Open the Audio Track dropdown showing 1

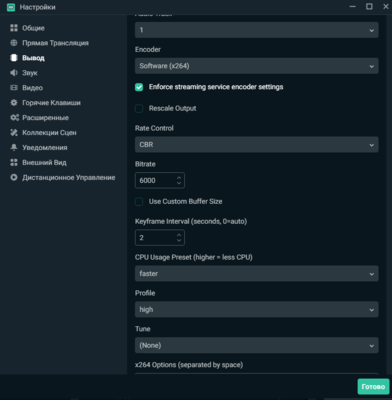pos(257,30)
